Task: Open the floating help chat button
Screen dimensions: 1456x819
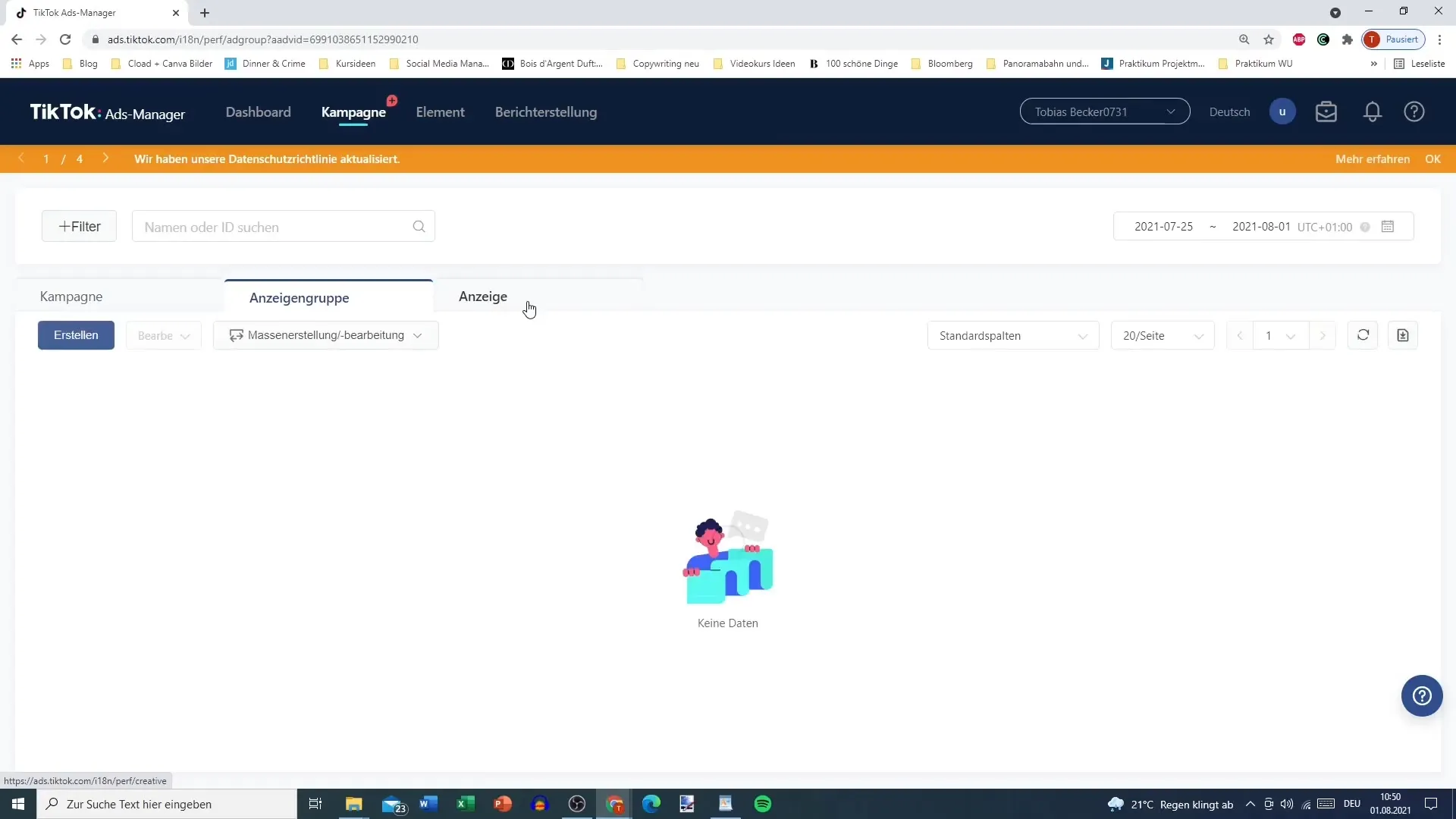Action: click(1422, 695)
